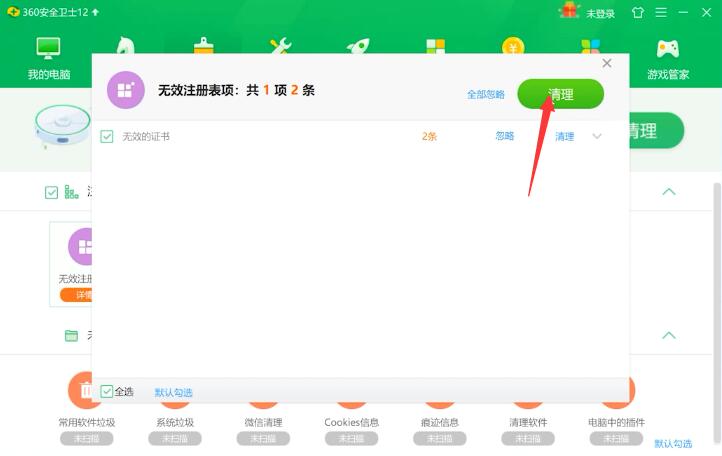Click the green 清理 button in the dialog
Screen dimensions: 722x456
pos(560,94)
